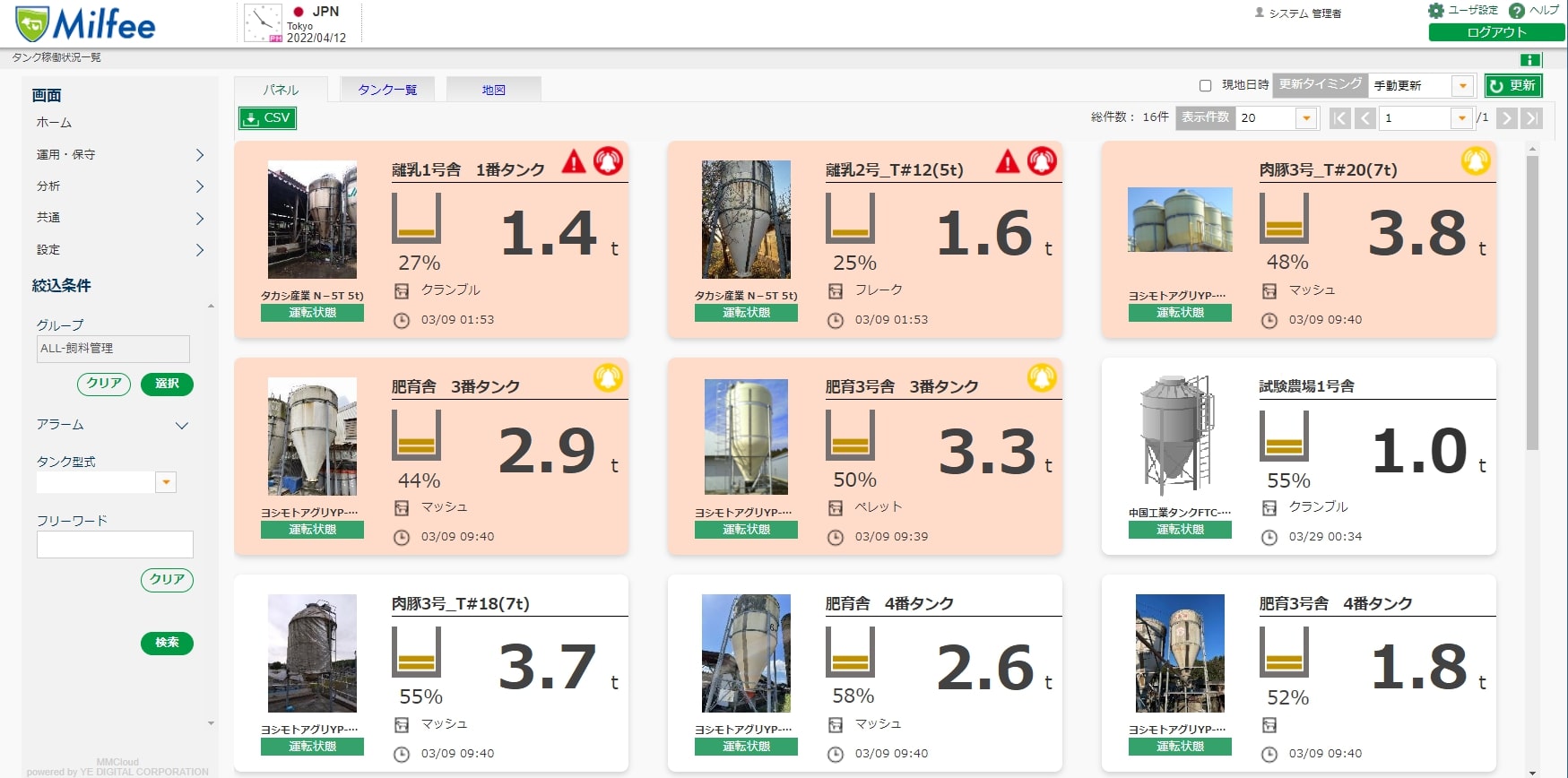This screenshot has width=1568, height=778.
Task: Click the main panel vertical scrollbar
Action: [x=1532, y=303]
